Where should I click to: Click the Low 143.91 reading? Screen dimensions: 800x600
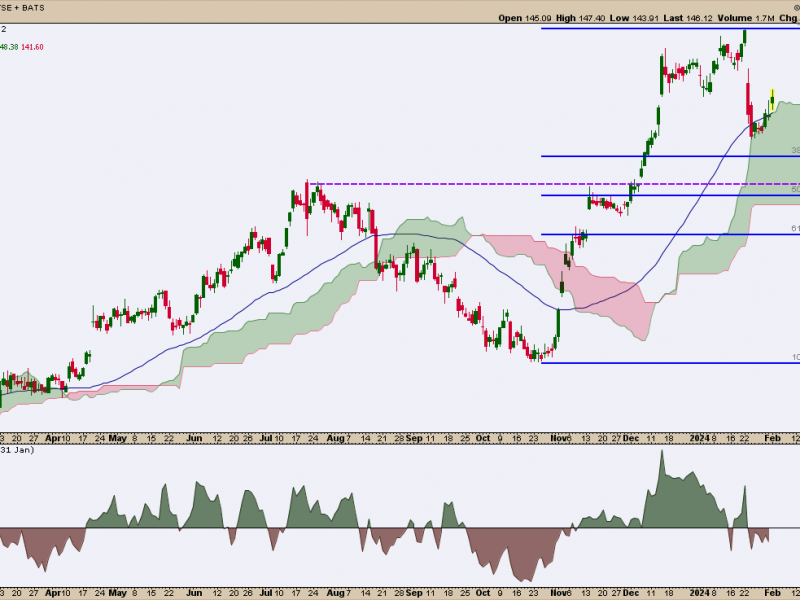[x=634, y=18]
